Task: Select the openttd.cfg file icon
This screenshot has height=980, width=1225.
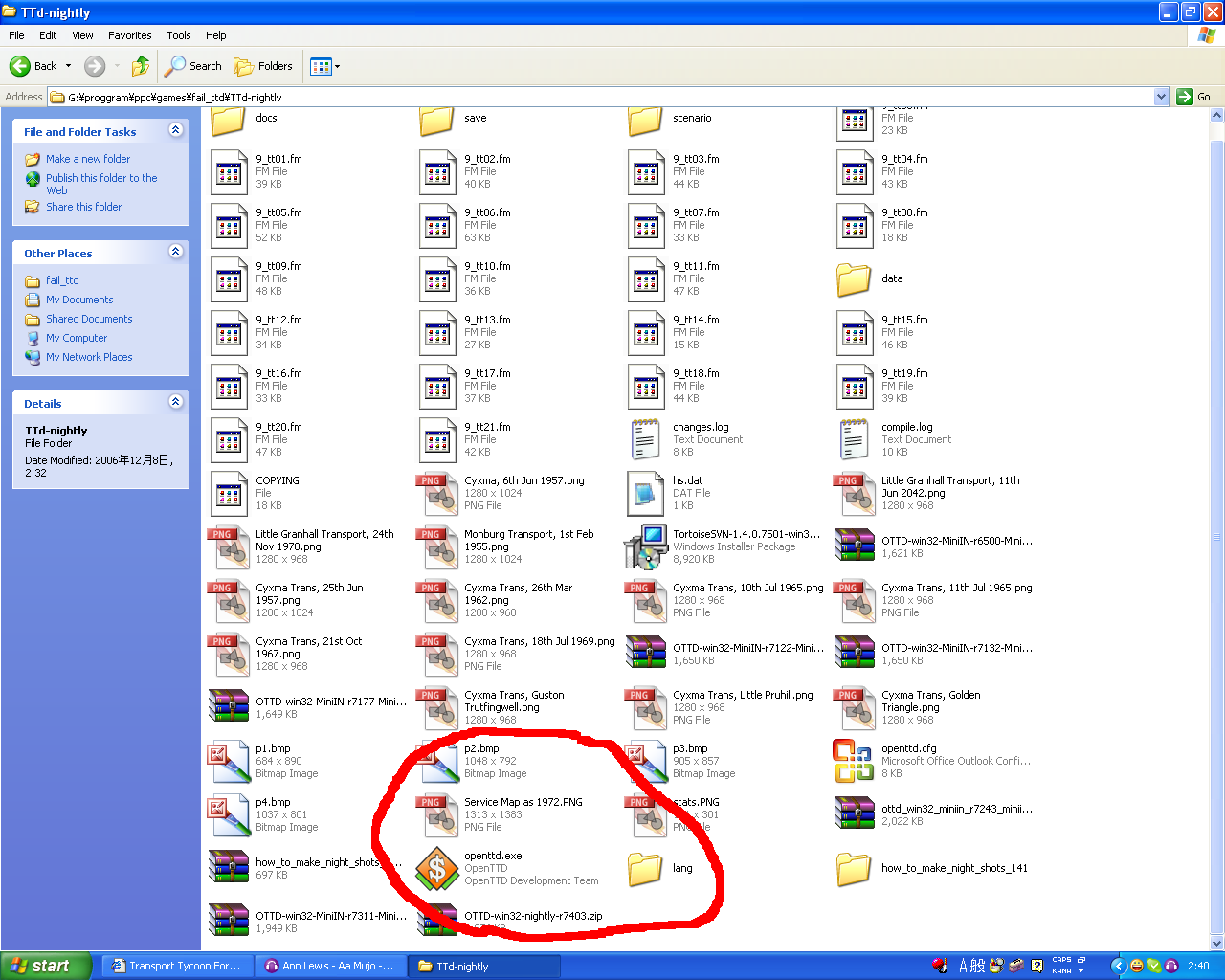Action: pyautogui.click(x=854, y=762)
